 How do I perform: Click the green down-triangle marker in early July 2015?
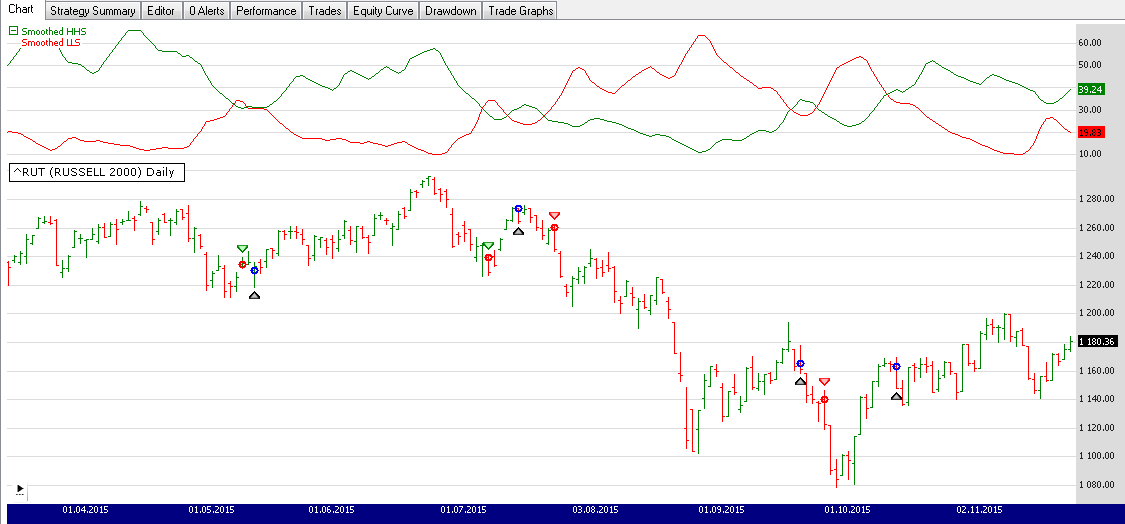pyautogui.click(x=488, y=245)
